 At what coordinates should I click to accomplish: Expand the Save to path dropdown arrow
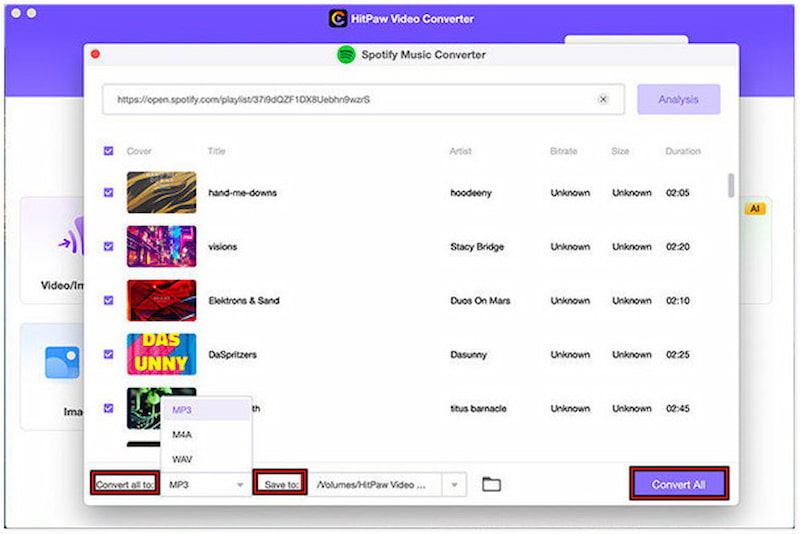pos(454,485)
